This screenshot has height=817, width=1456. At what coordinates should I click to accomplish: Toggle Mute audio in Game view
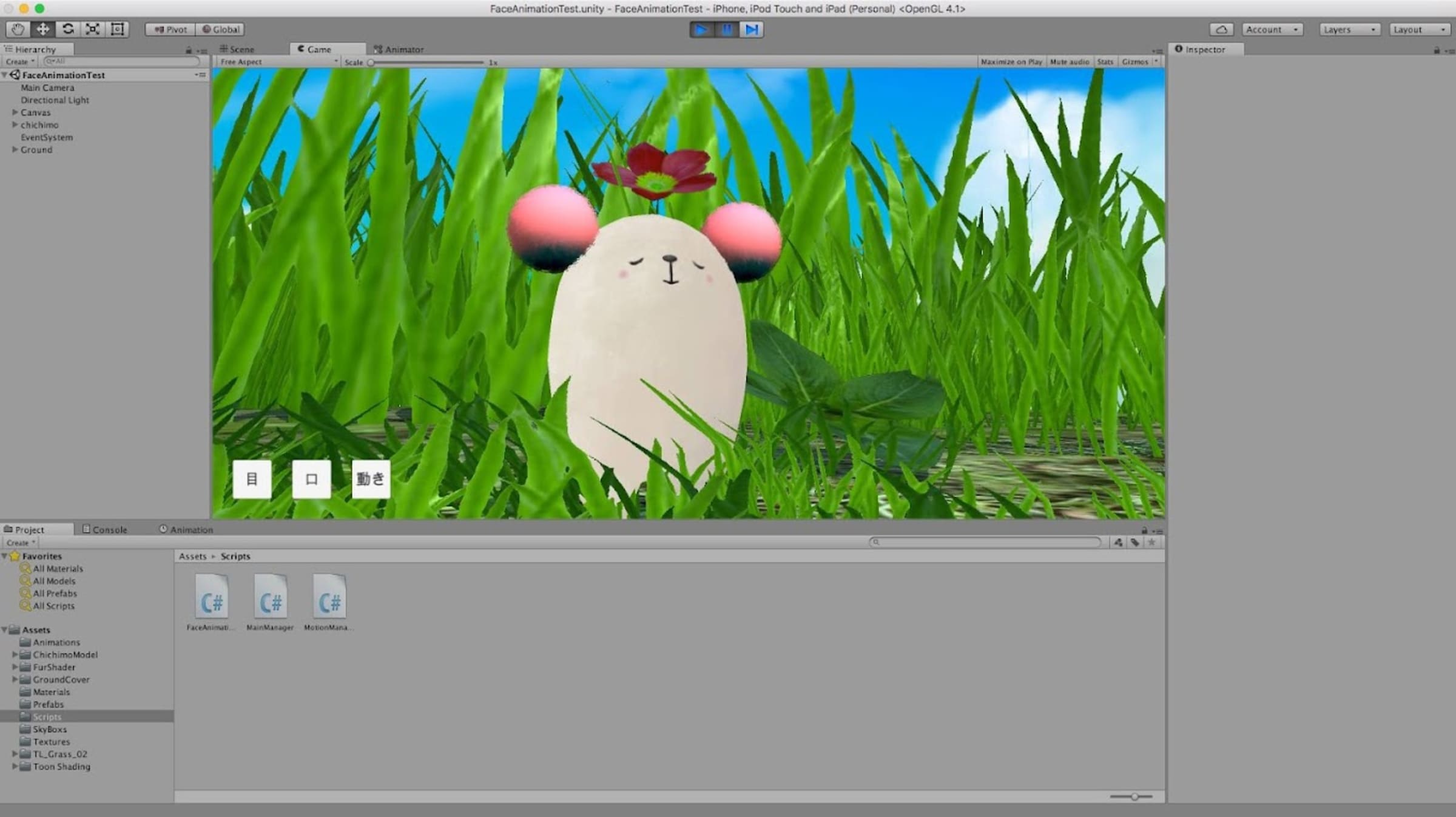(x=1069, y=62)
